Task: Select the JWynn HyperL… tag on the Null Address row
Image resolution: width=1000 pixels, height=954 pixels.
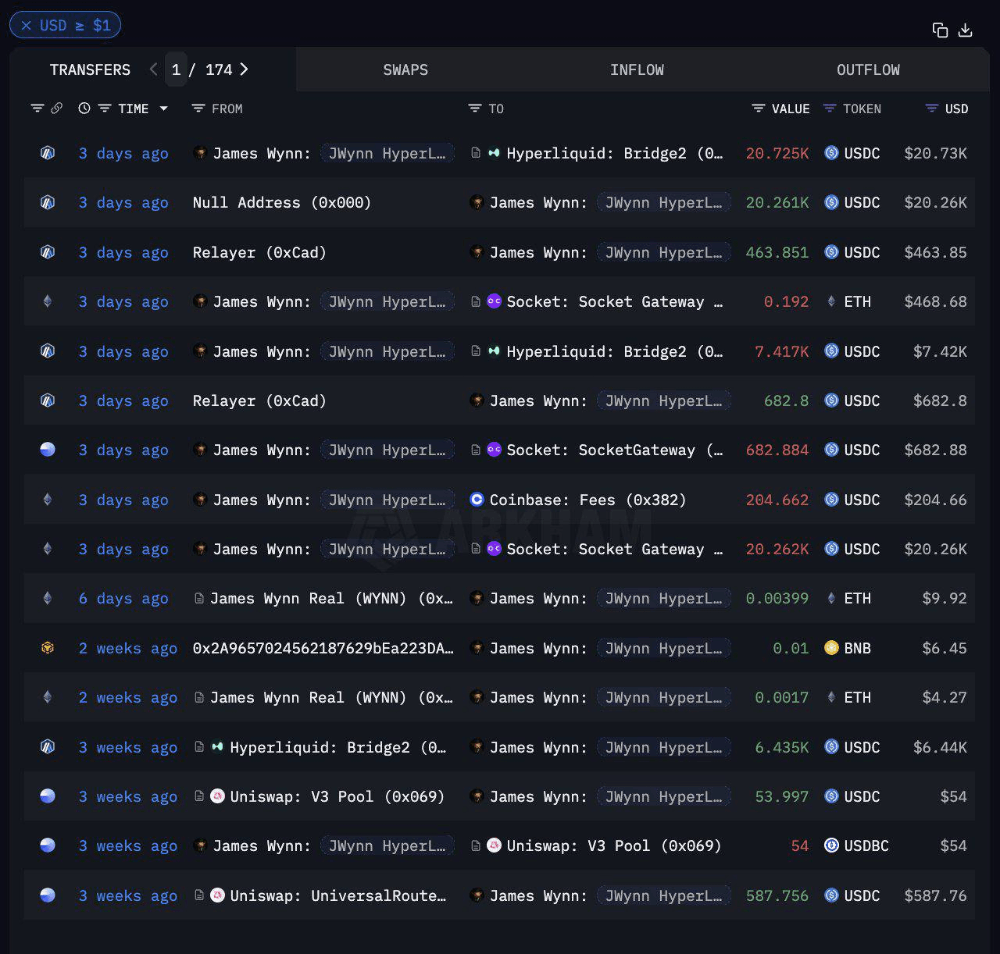Action: [x=664, y=203]
